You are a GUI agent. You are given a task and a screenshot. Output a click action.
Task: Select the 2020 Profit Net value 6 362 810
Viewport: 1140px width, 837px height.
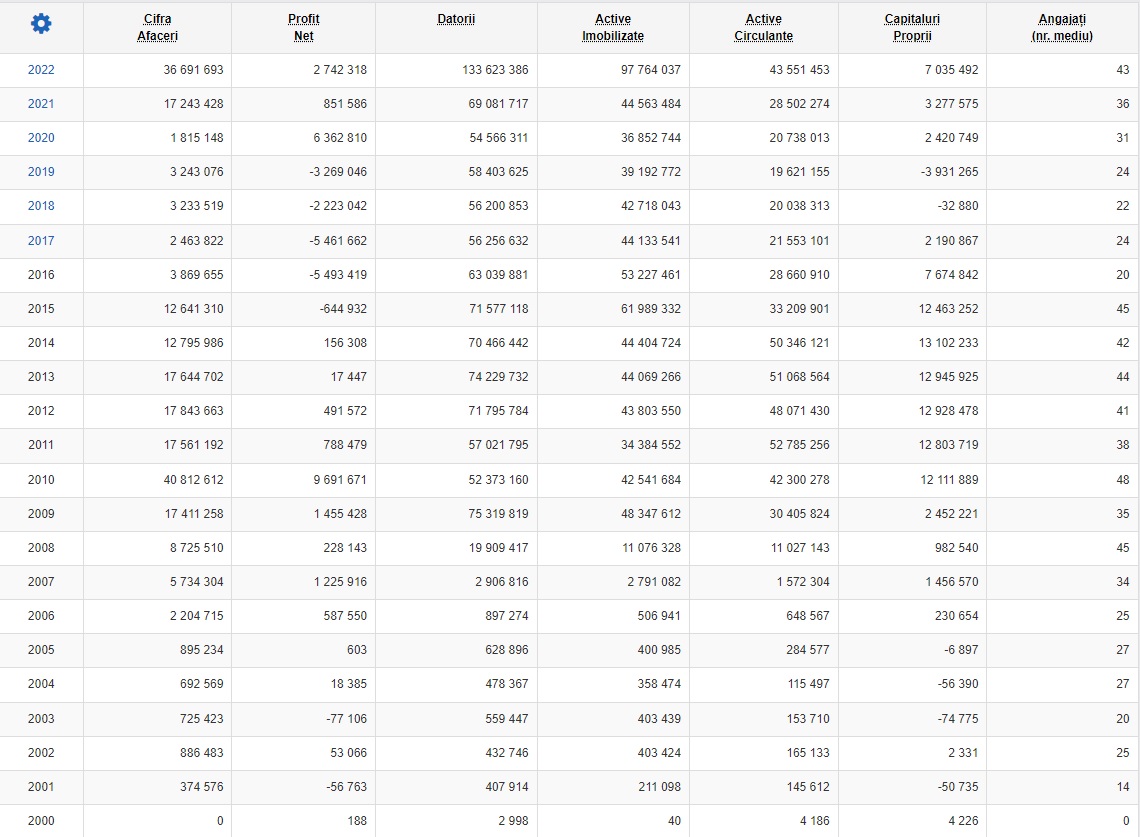(x=340, y=138)
